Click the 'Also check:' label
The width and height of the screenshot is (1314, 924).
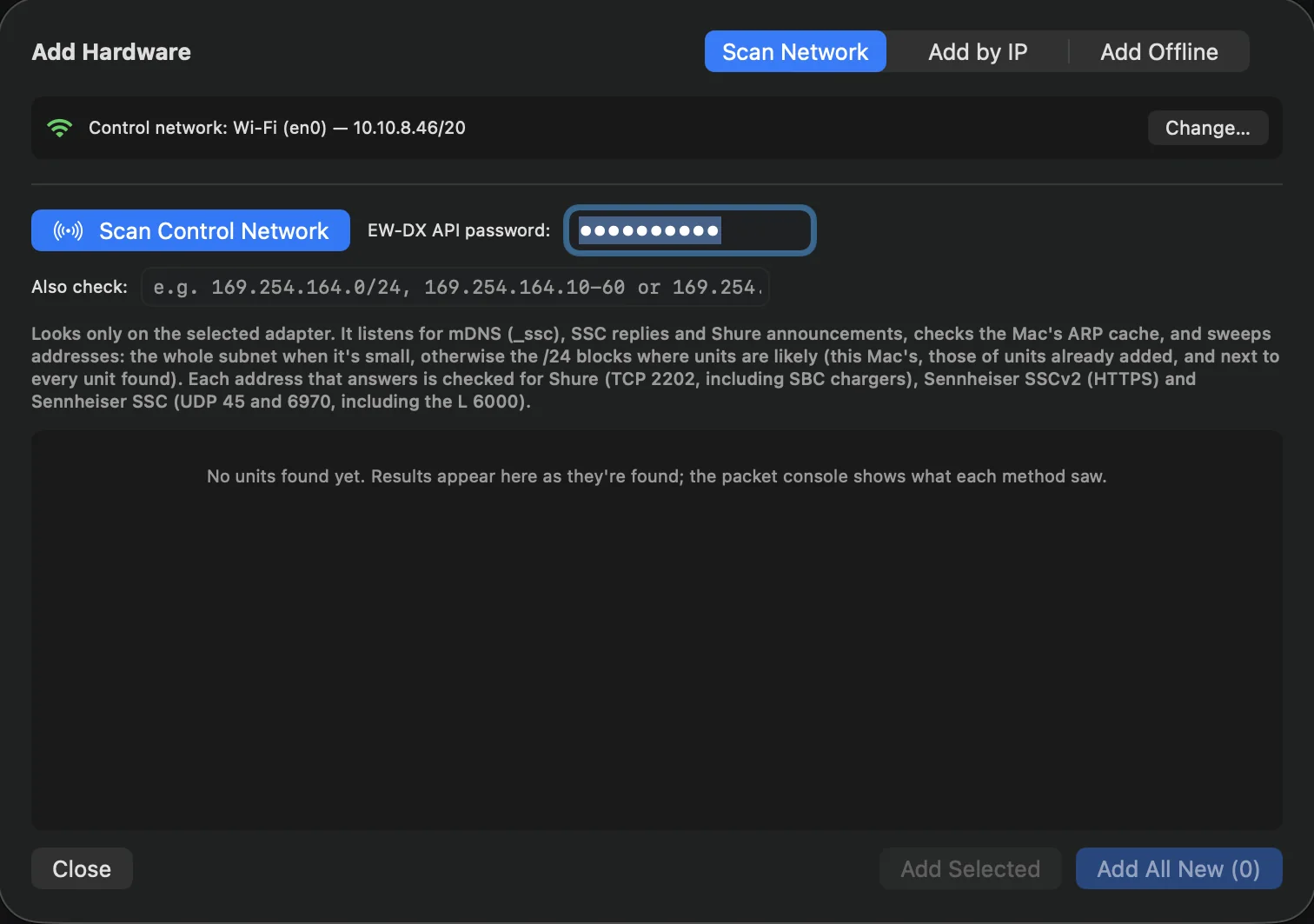tap(79, 287)
